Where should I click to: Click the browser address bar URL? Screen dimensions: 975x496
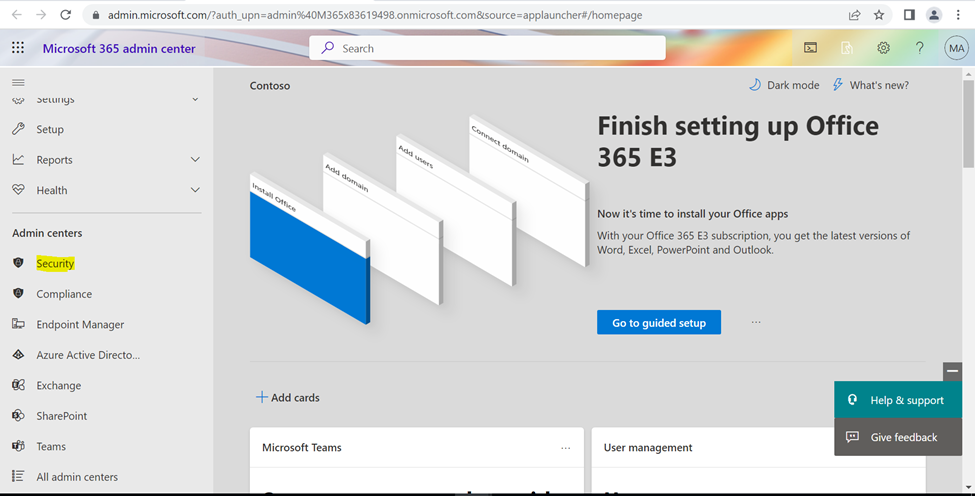tap(375, 15)
